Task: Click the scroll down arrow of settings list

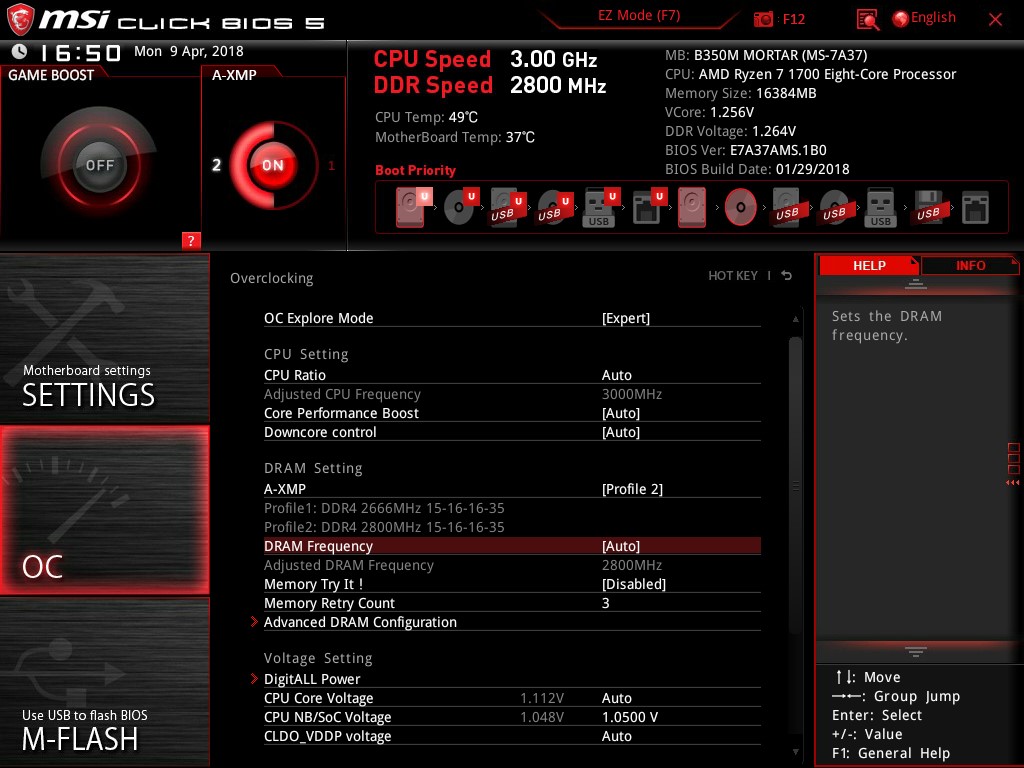Action: pos(795,752)
